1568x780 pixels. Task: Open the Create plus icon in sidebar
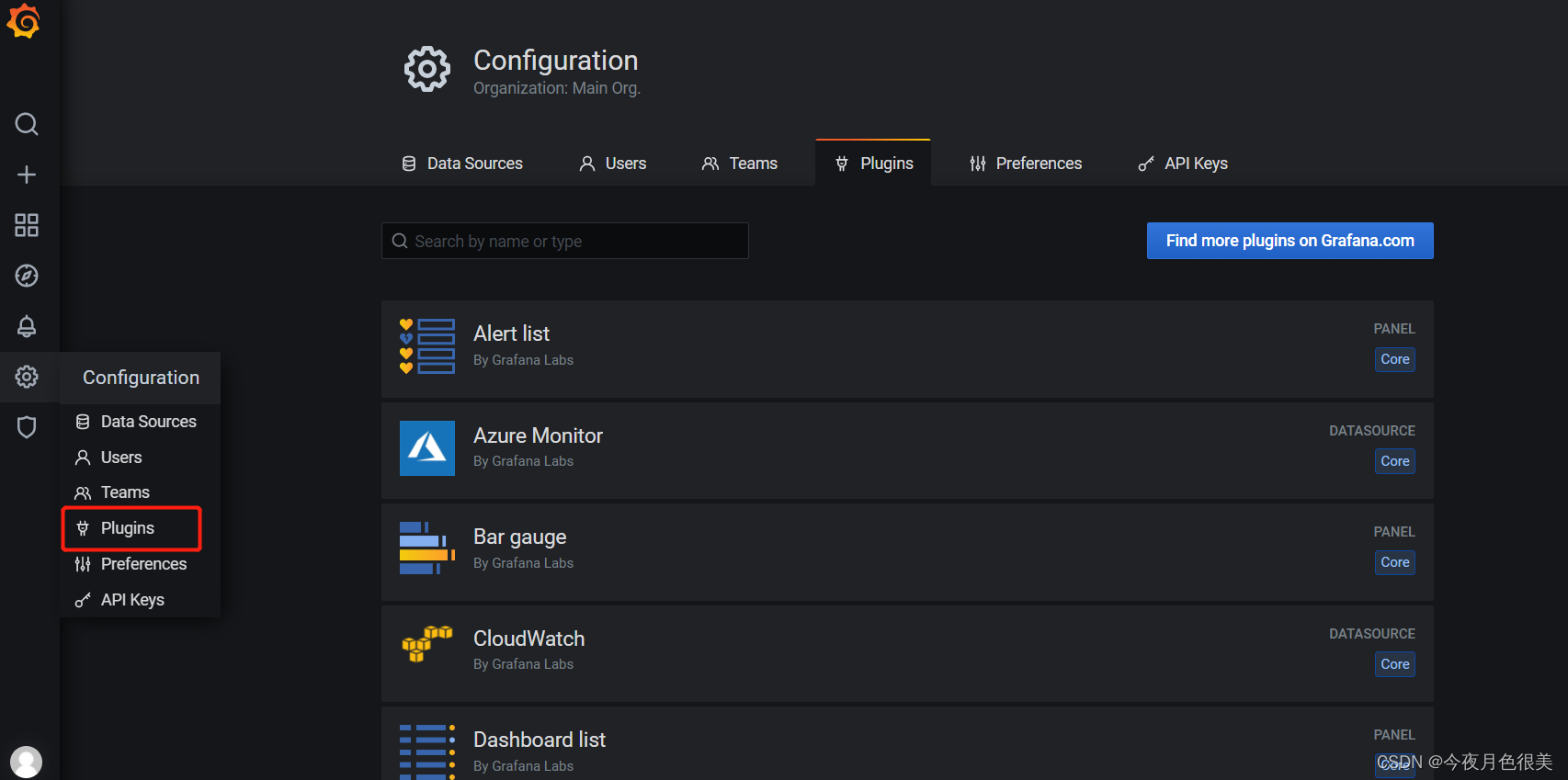[x=27, y=175]
